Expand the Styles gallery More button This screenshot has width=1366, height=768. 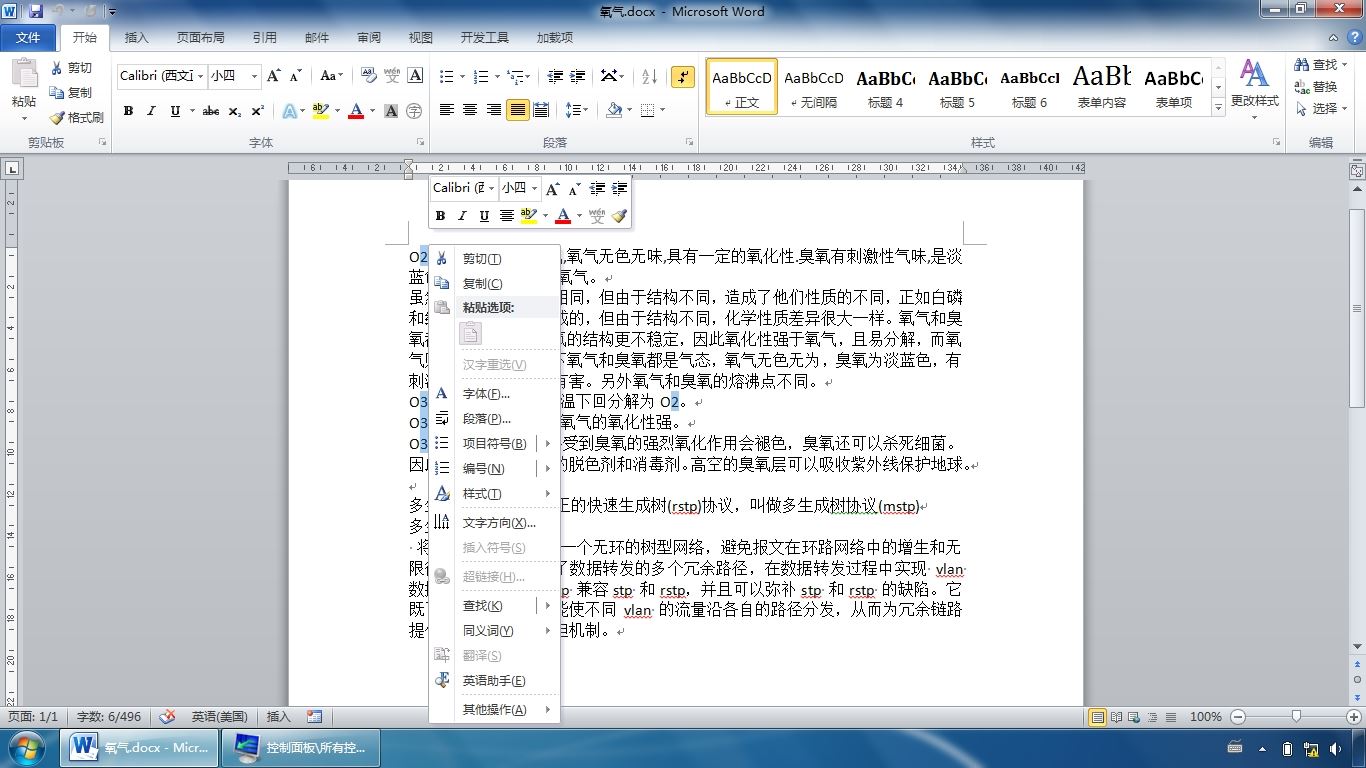tap(1218, 106)
